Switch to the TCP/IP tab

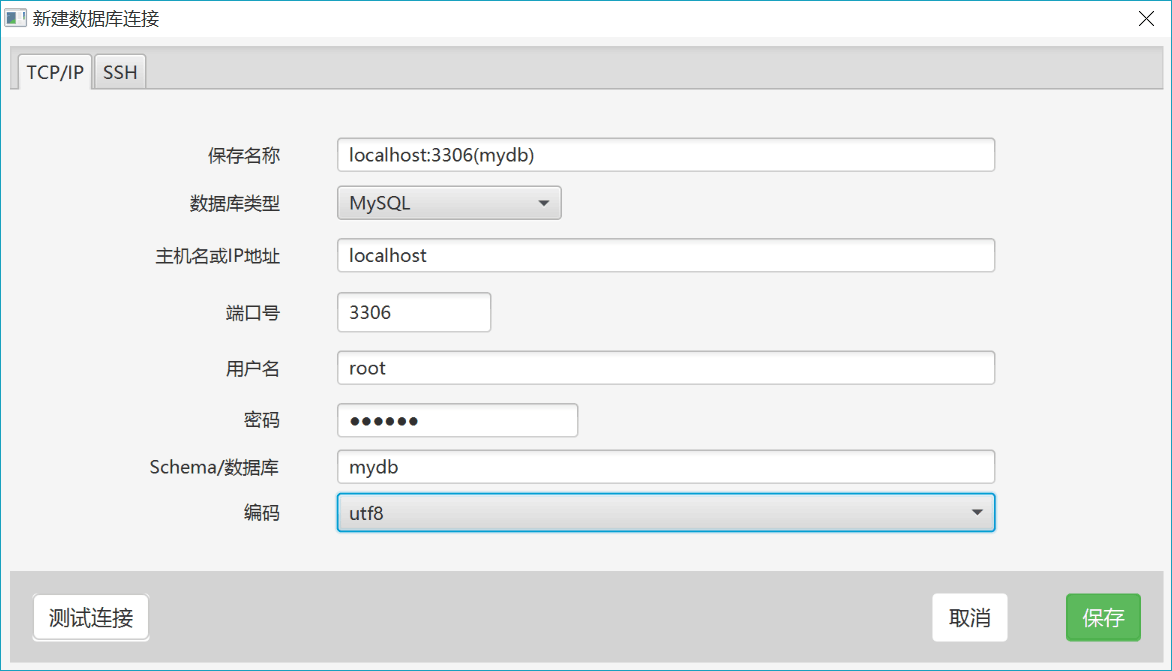click(55, 73)
